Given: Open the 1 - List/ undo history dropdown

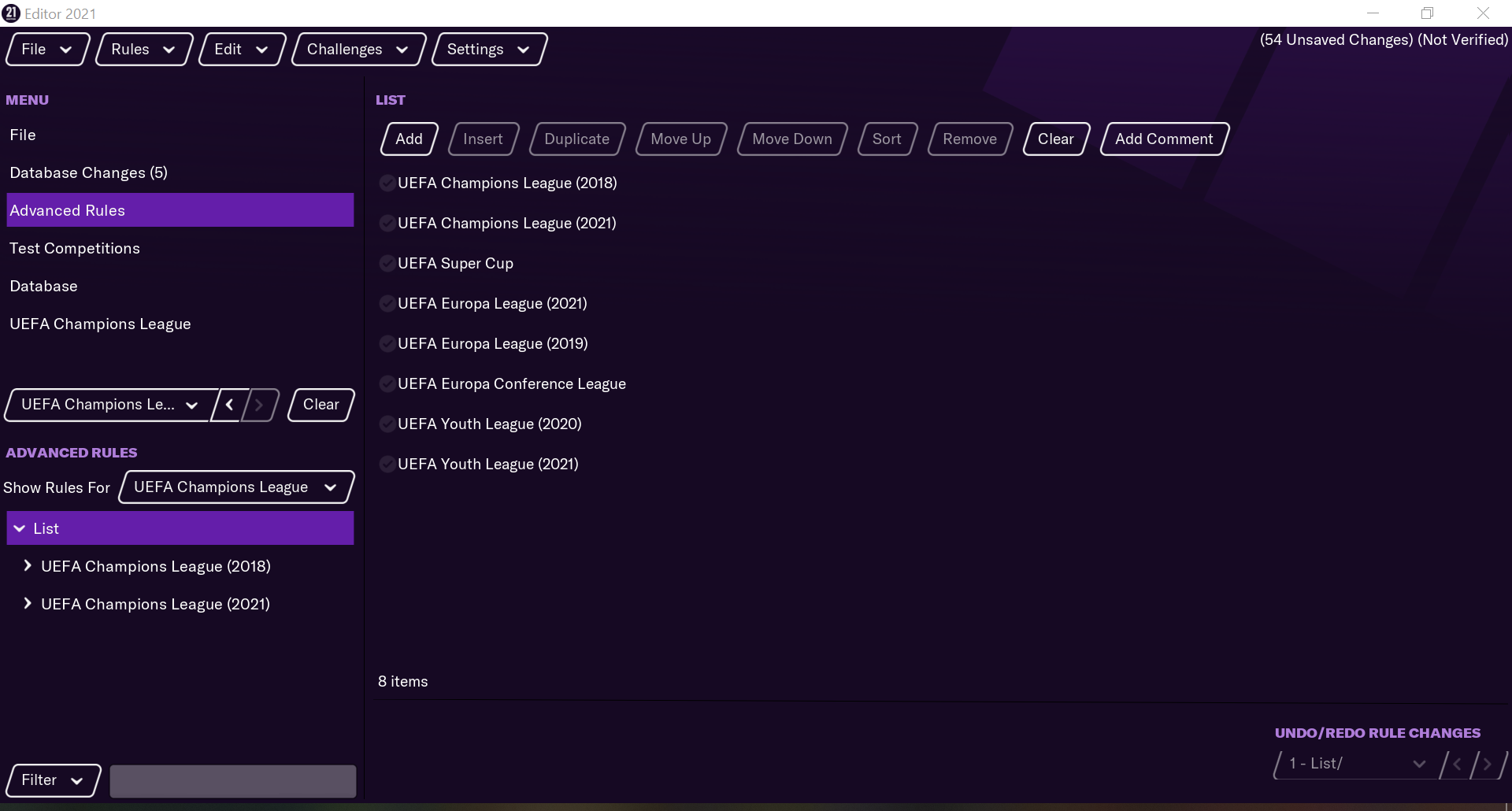Looking at the screenshot, I should pos(1355,764).
